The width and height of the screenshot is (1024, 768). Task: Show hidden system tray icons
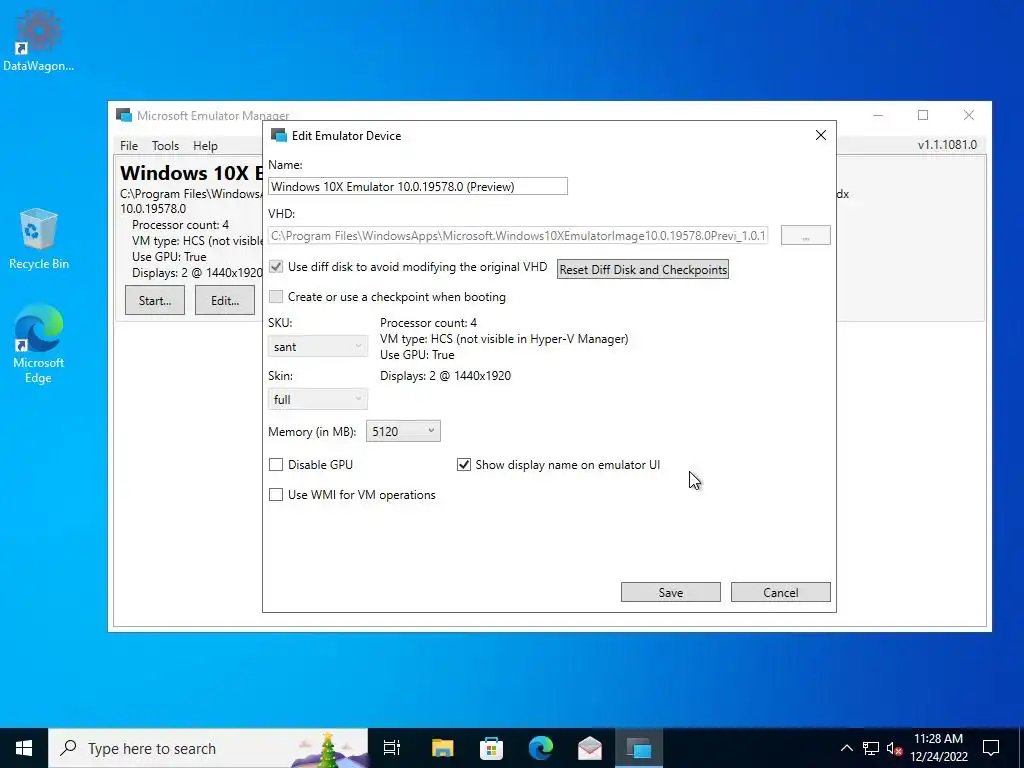pos(846,748)
